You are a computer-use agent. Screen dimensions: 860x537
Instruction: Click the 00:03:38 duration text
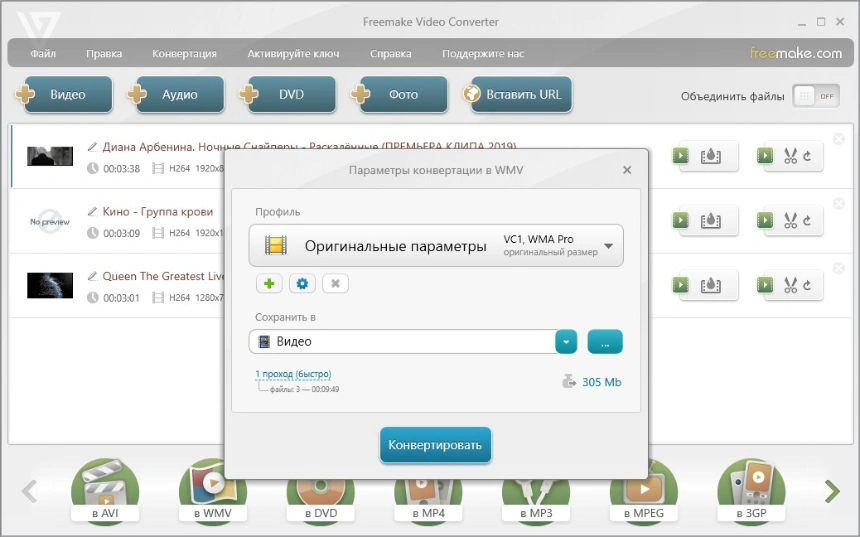121,169
